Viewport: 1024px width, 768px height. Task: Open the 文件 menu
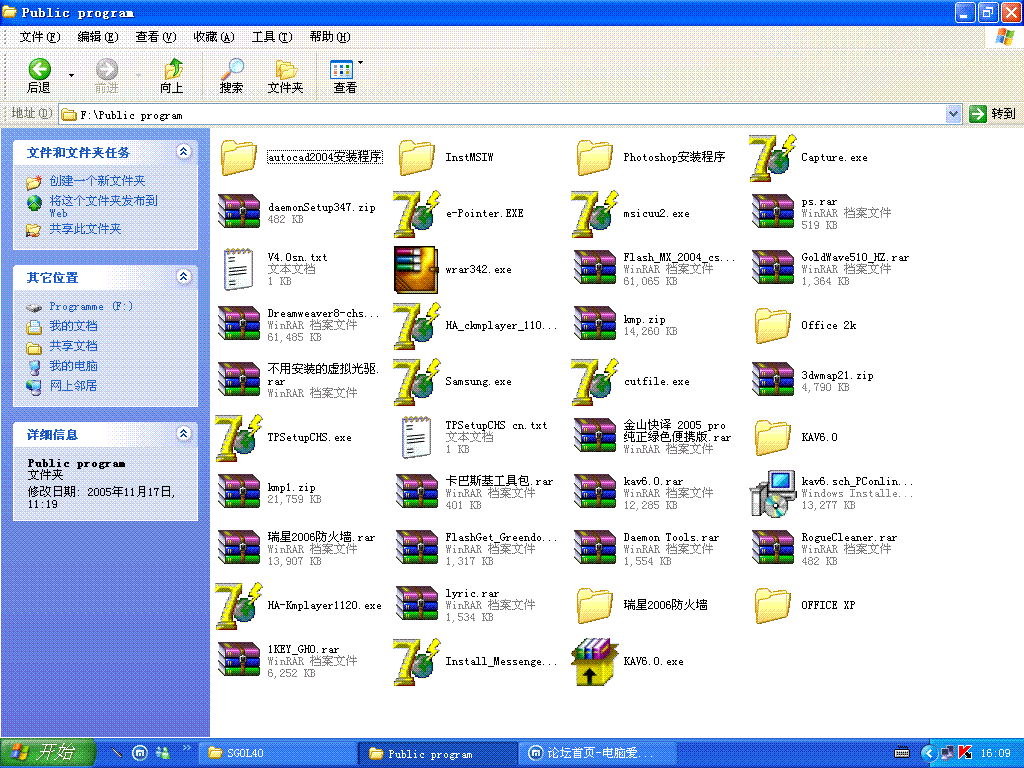(40, 37)
